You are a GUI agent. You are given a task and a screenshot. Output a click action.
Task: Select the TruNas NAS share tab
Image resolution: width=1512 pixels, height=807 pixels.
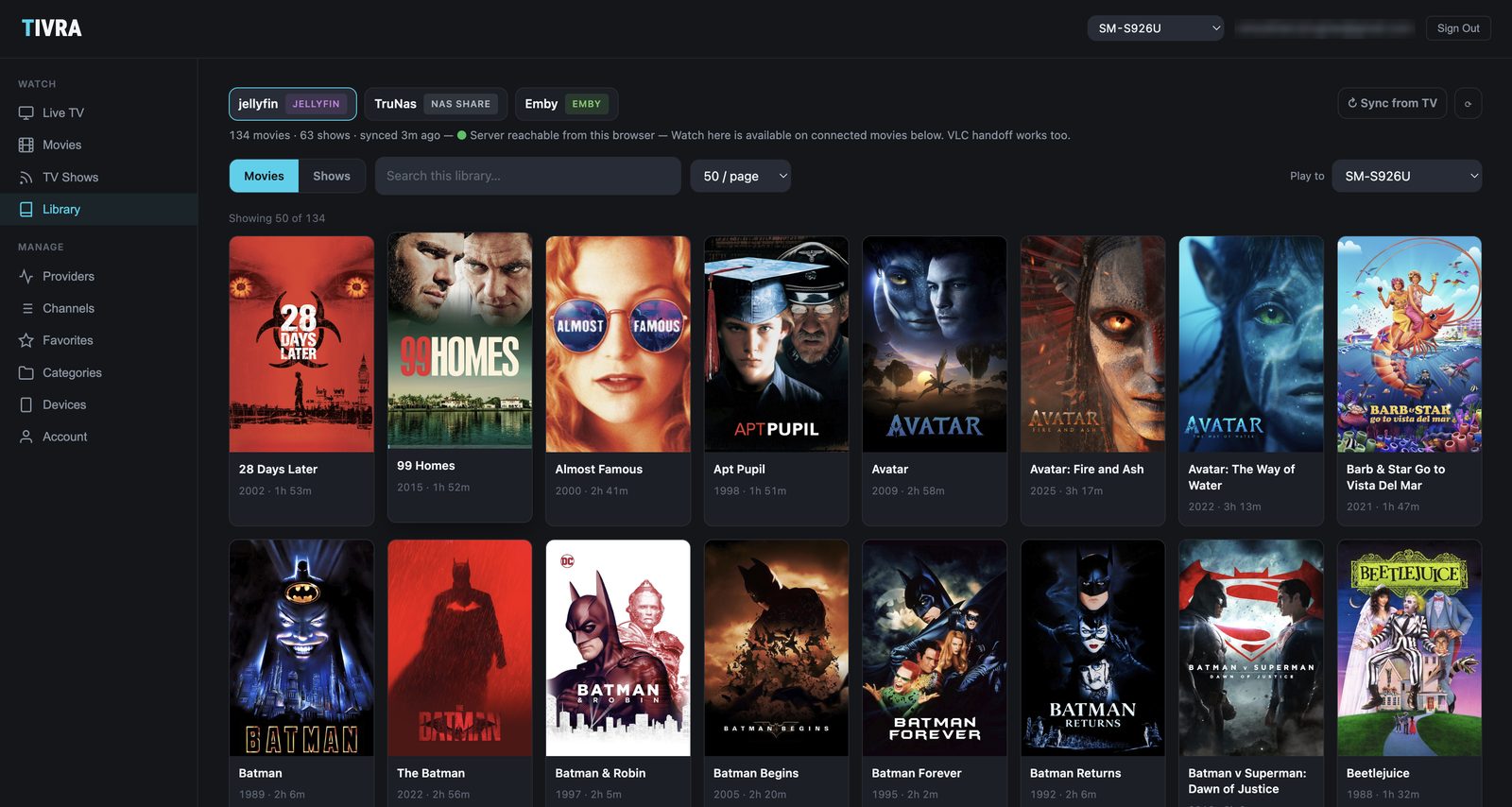coord(435,104)
